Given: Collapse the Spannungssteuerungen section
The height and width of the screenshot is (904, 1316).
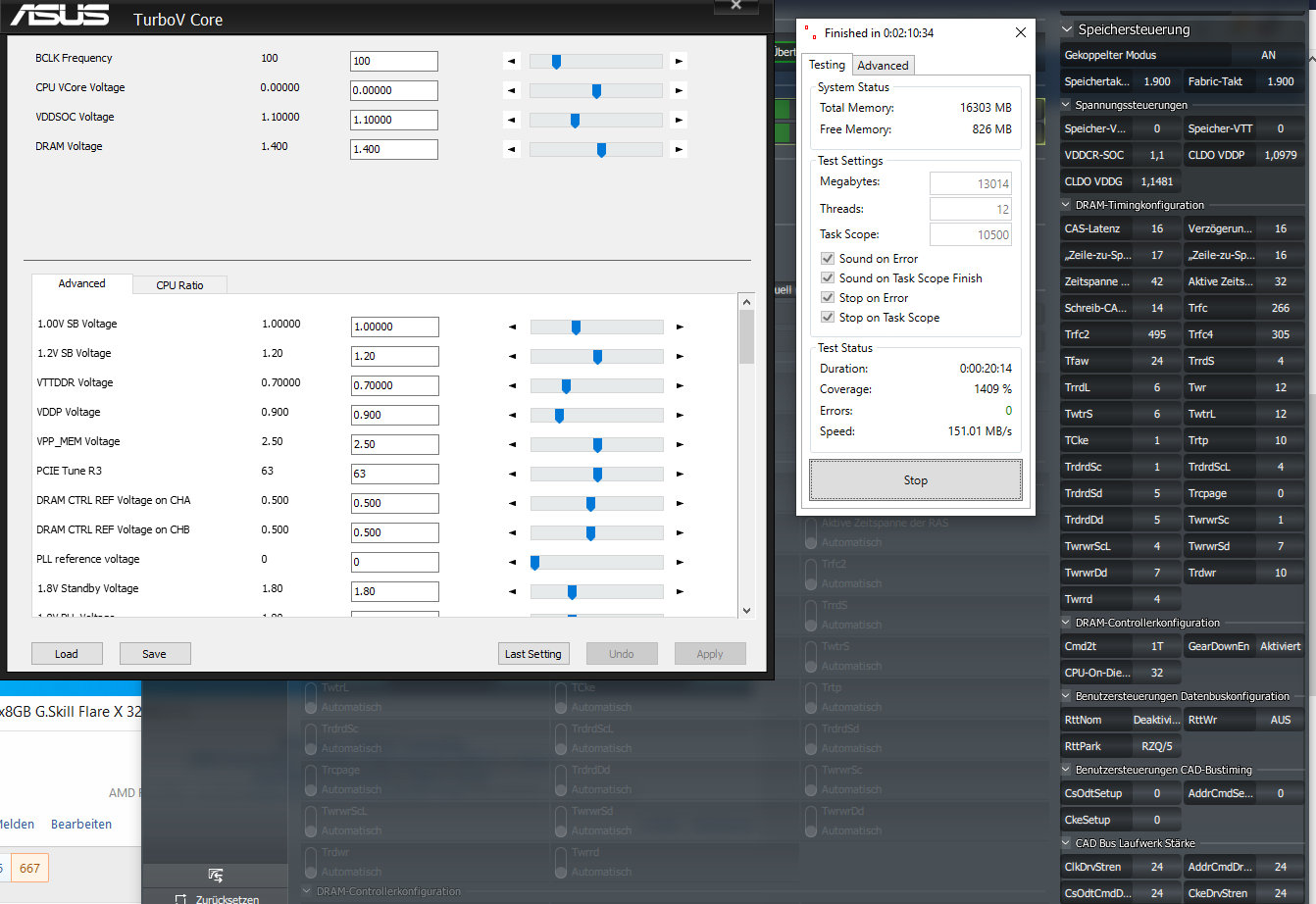Looking at the screenshot, I should click(x=1067, y=105).
